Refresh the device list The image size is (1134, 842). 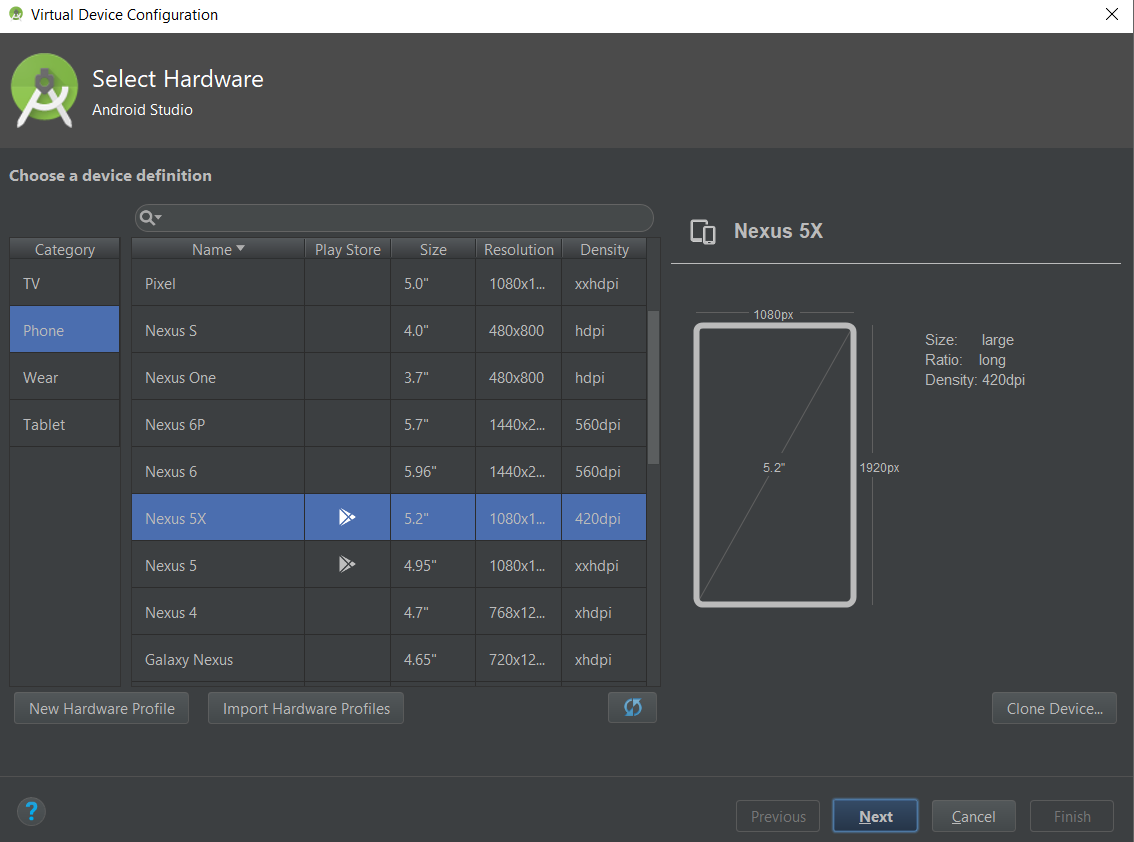632,707
